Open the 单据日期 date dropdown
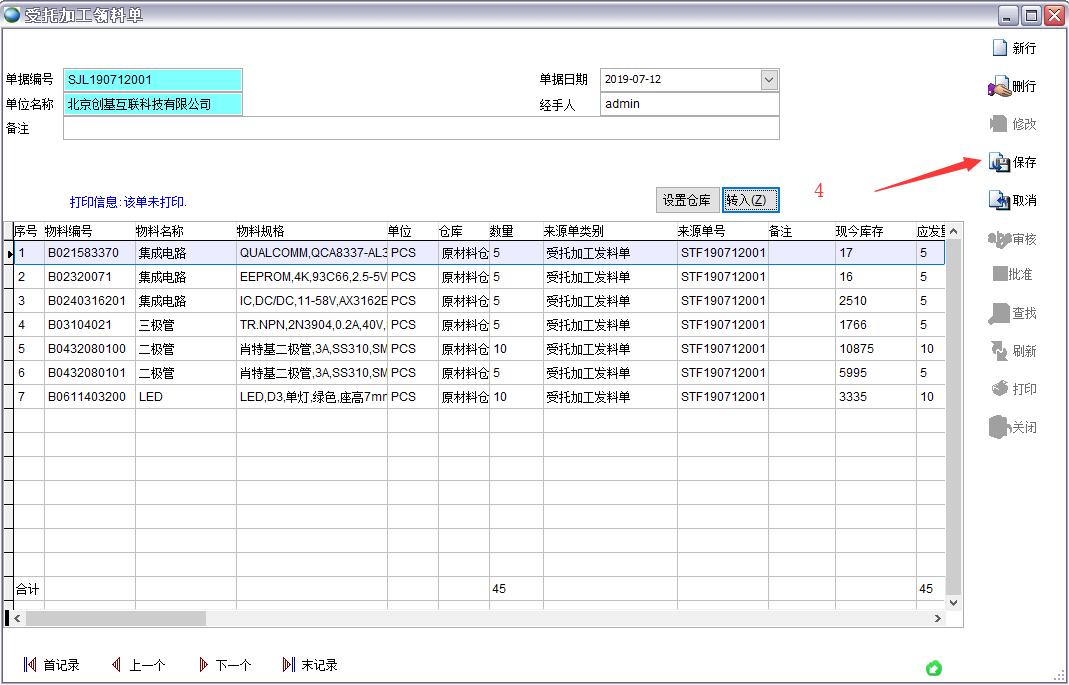Viewport: 1069px width, 685px height. pos(768,79)
